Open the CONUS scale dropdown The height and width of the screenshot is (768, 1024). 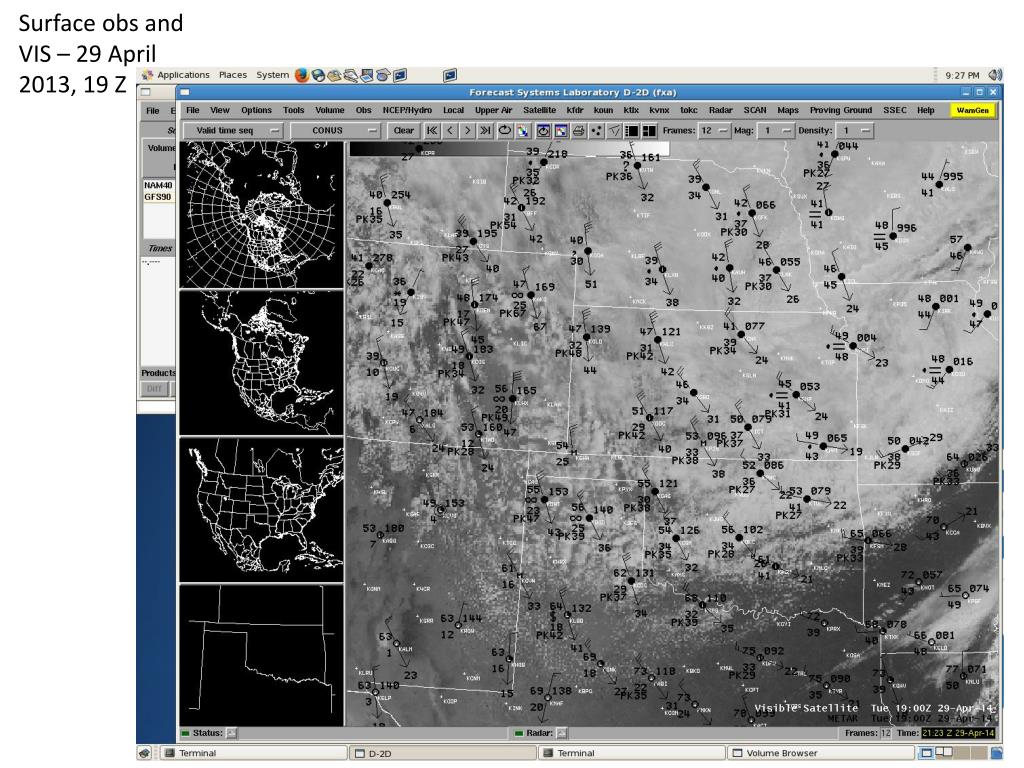(x=336, y=131)
